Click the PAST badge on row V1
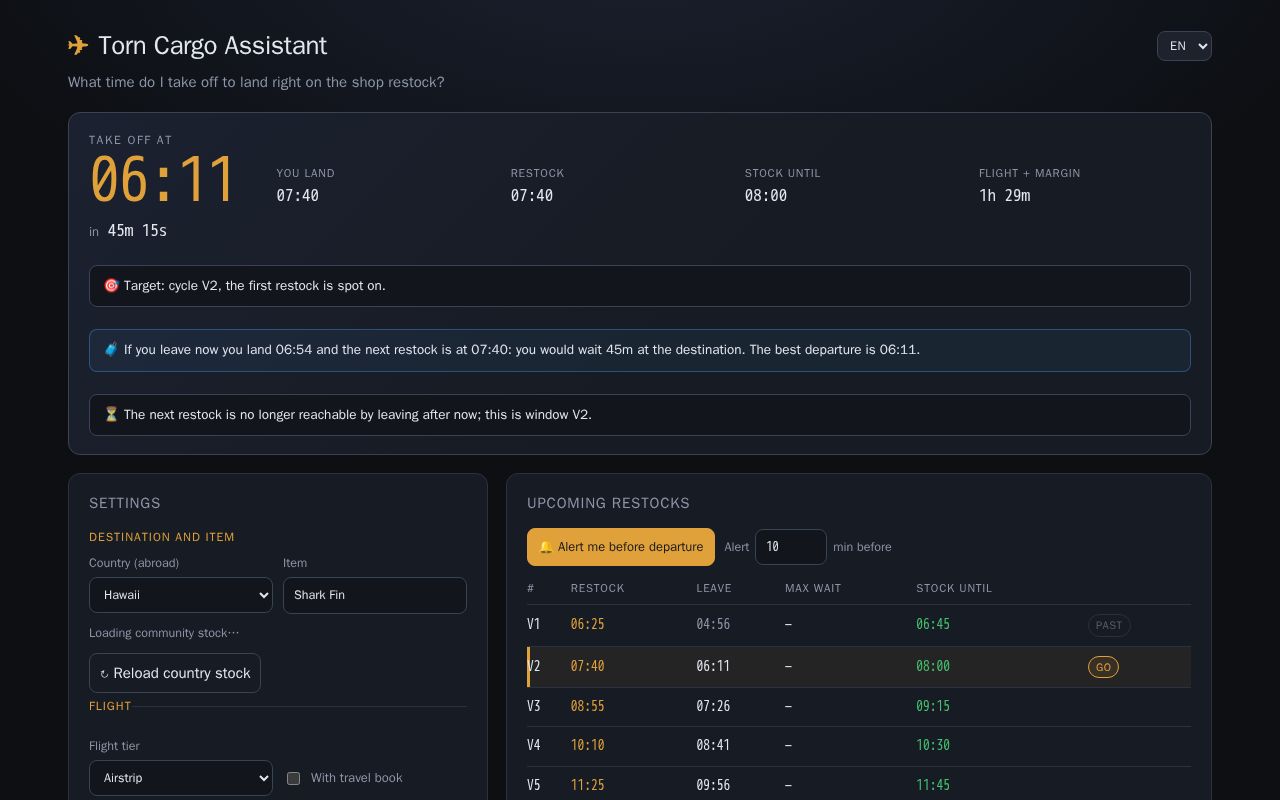Viewport: 1280px width, 800px height. (x=1109, y=625)
